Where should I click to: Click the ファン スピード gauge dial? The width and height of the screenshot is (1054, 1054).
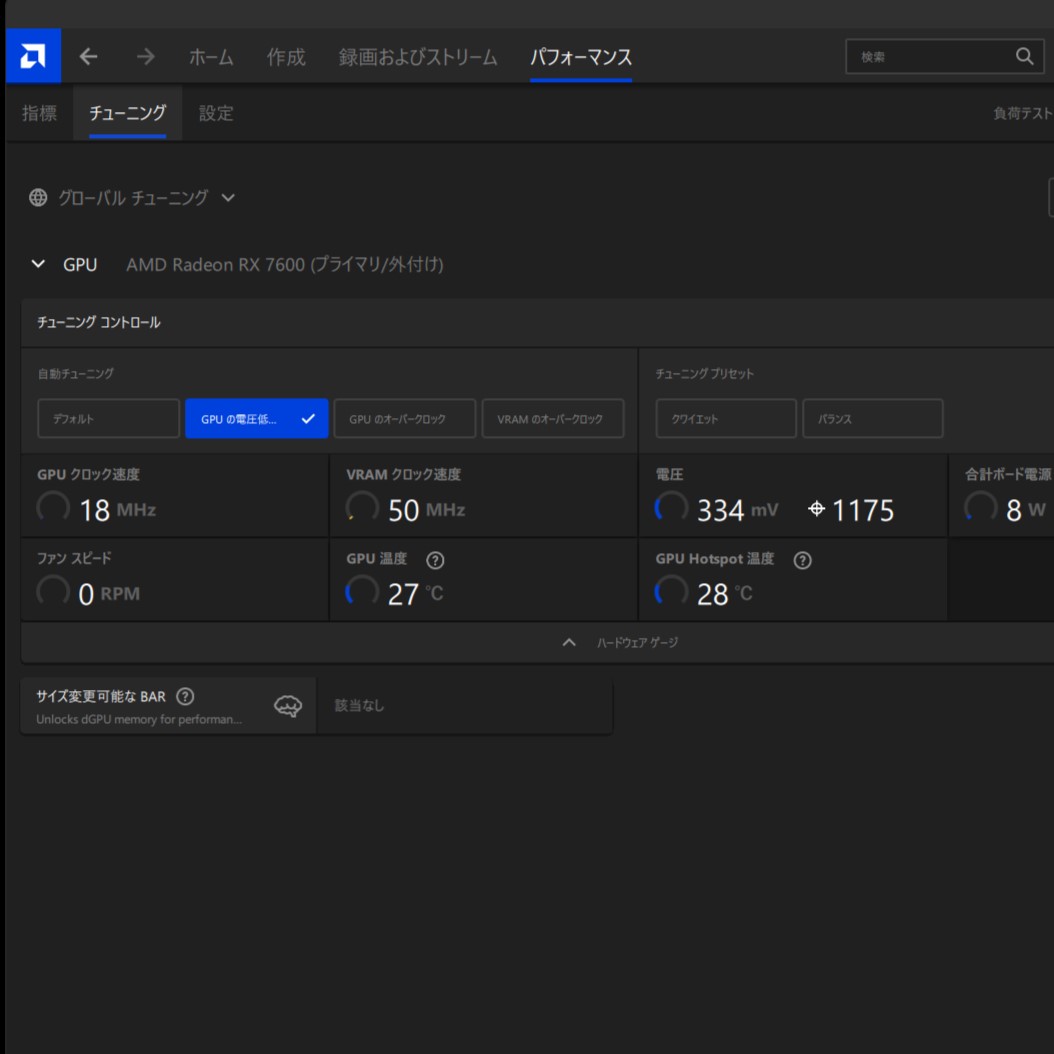tap(53, 592)
